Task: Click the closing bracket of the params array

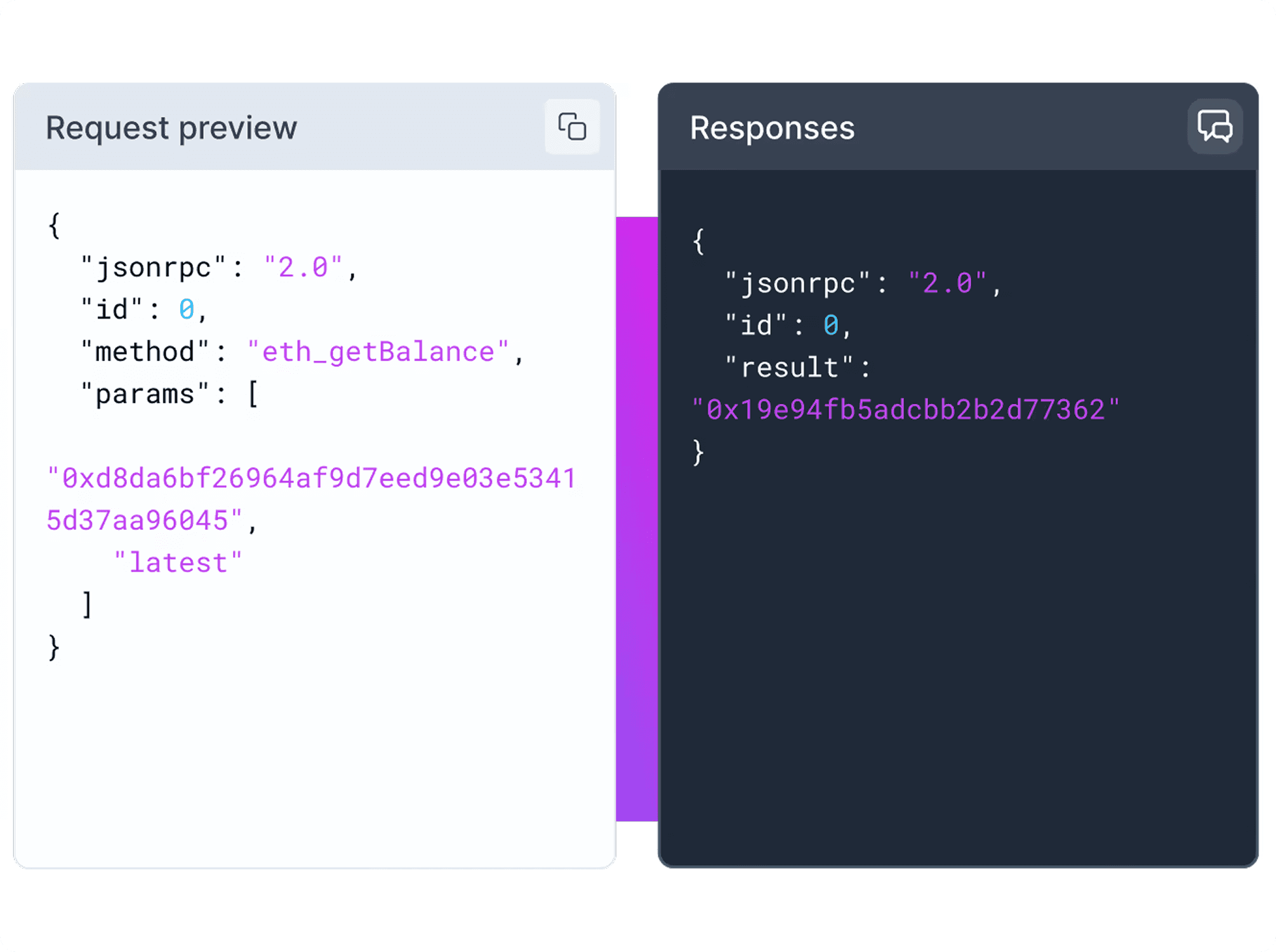Action: click(87, 604)
